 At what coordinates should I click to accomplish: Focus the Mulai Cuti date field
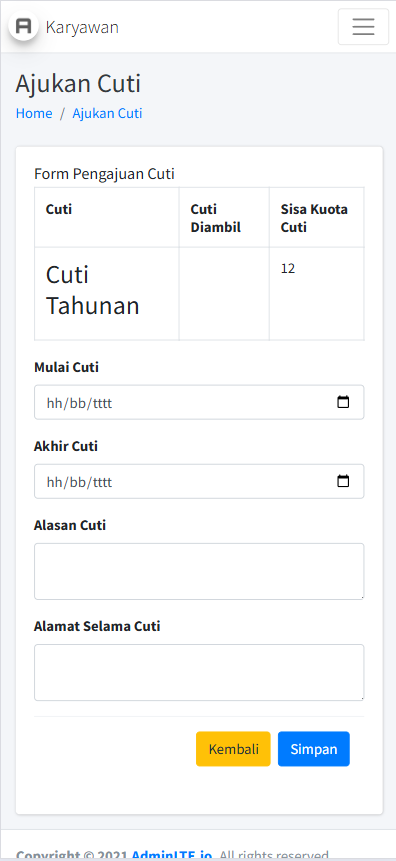tap(199, 402)
